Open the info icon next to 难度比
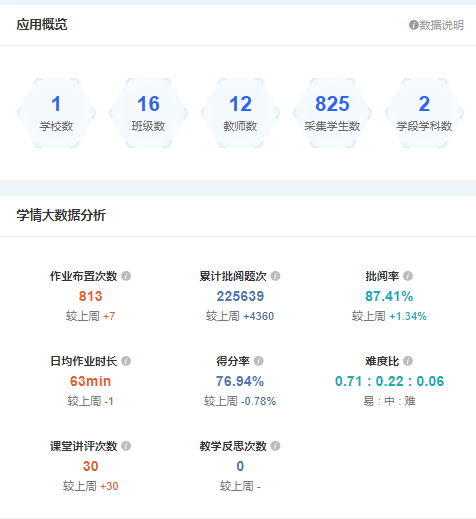This screenshot has width=476, height=519. click(408, 361)
